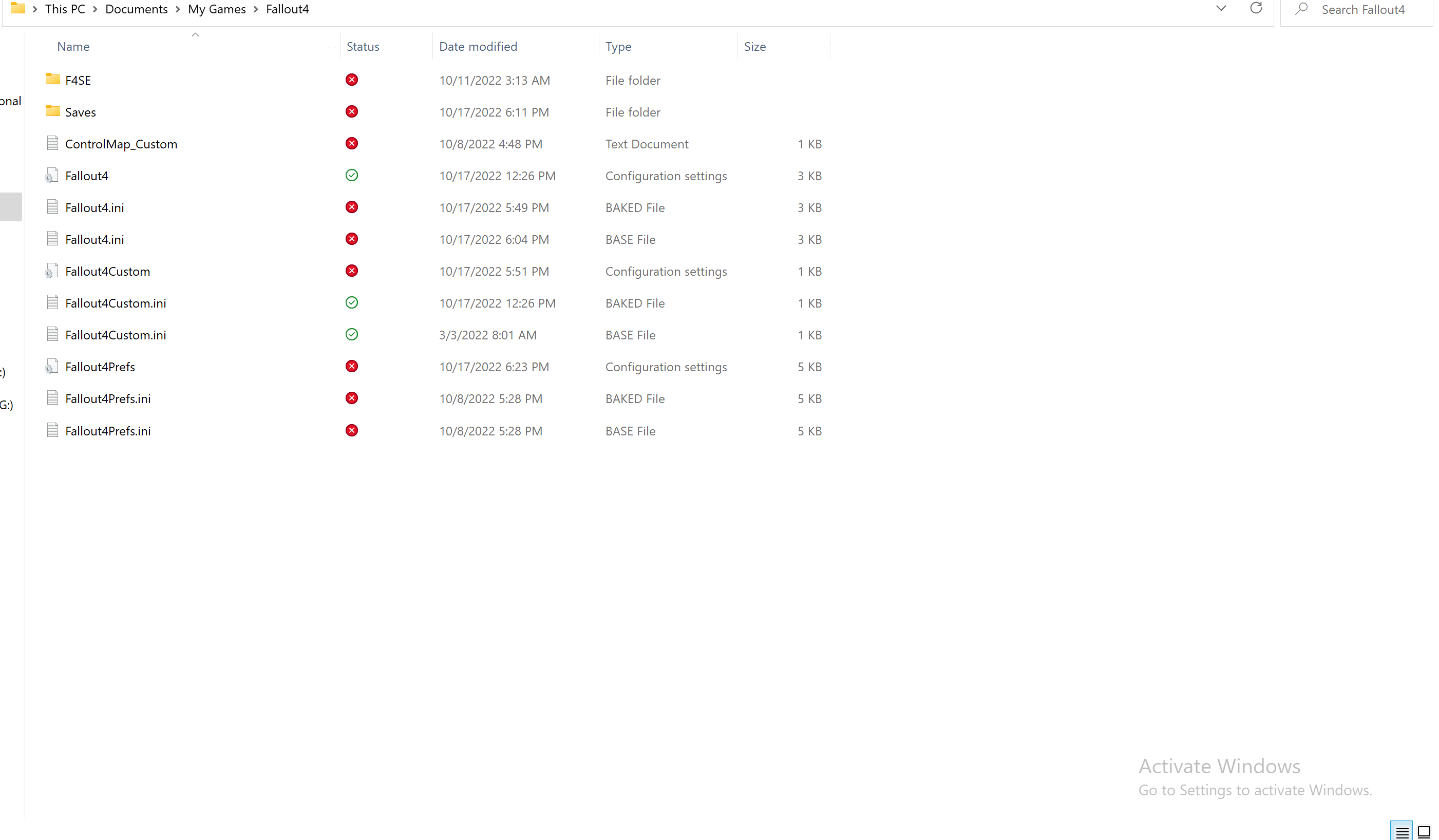Open the address bar history dropdown
The image size is (1439, 840).
1221,9
